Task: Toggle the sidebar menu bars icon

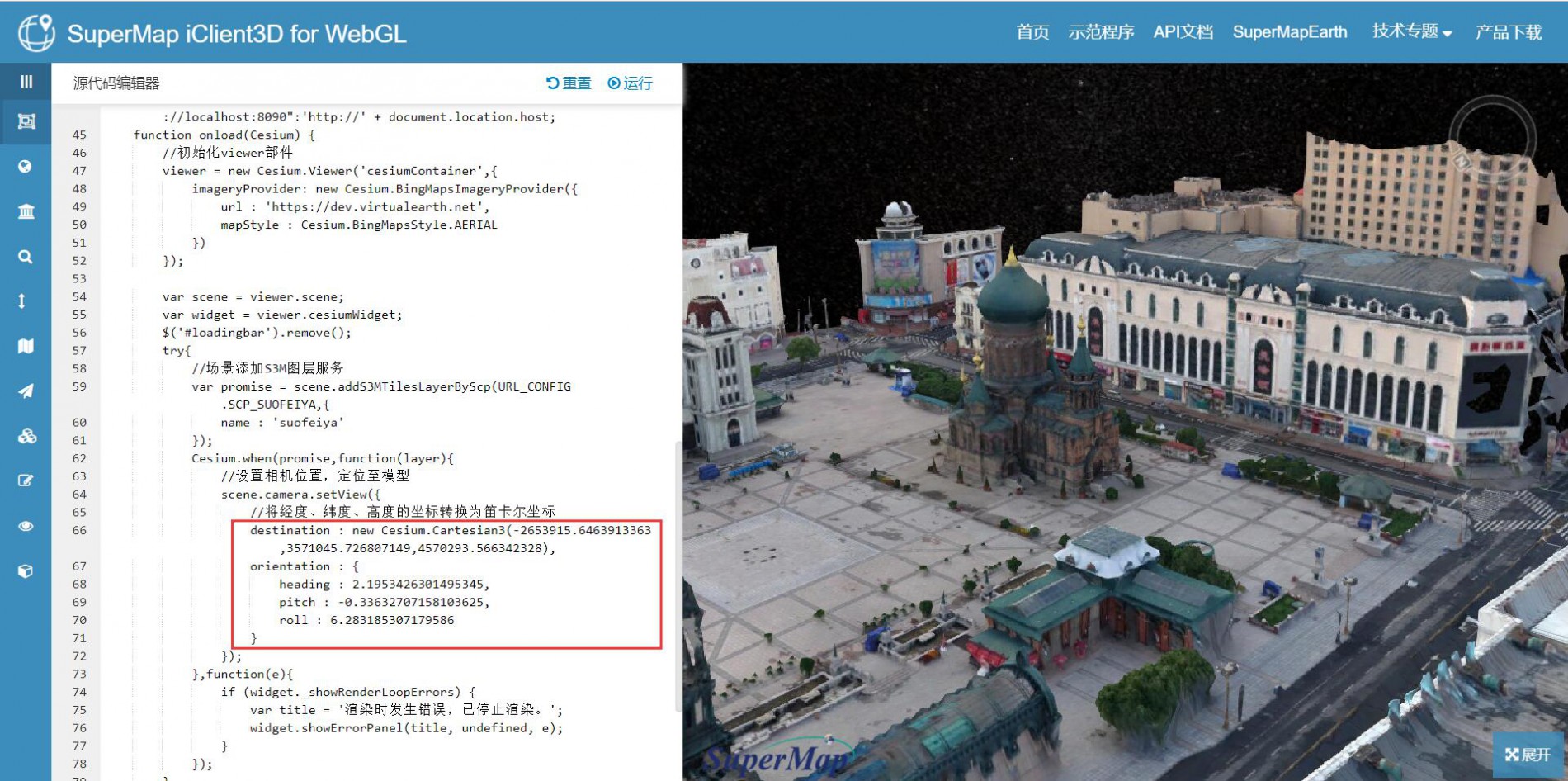Action: [26, 82]
